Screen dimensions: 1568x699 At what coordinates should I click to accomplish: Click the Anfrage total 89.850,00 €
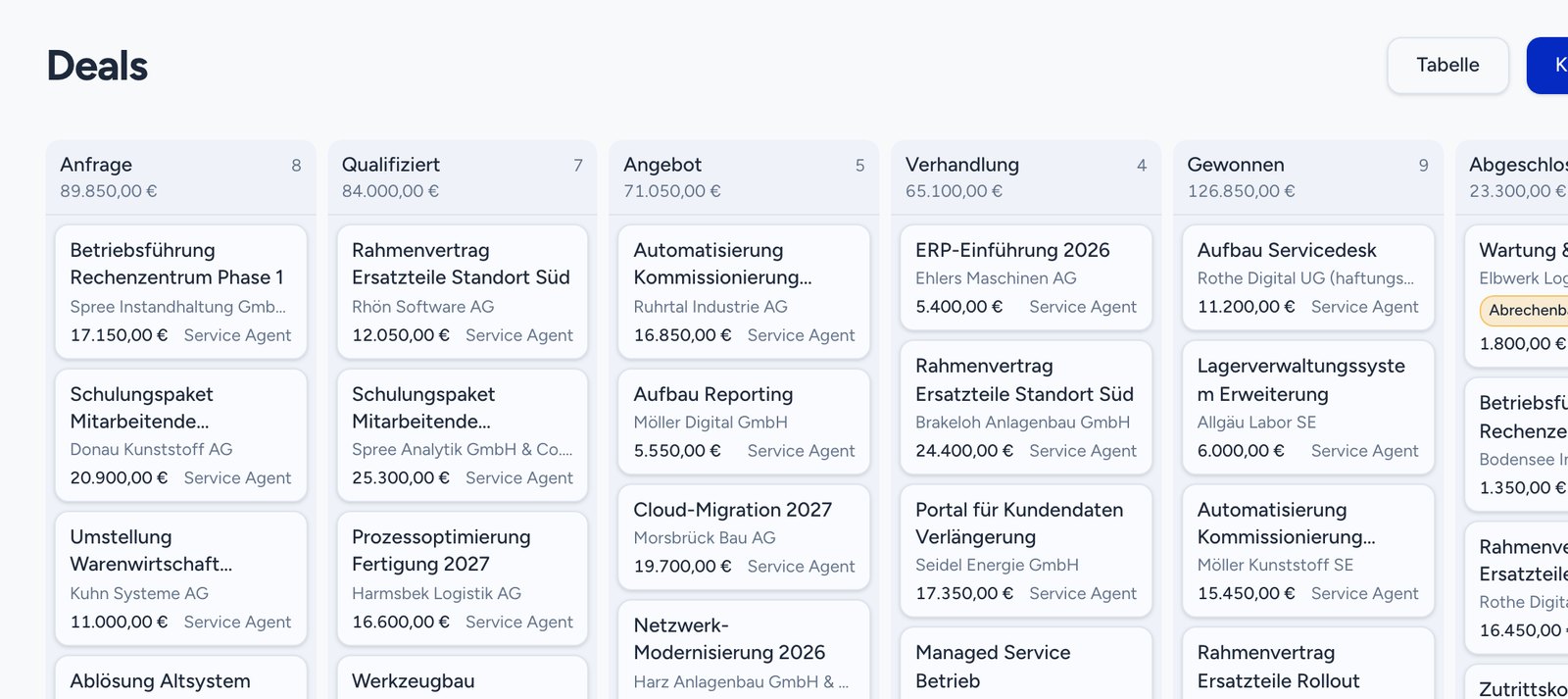point(109,191)
